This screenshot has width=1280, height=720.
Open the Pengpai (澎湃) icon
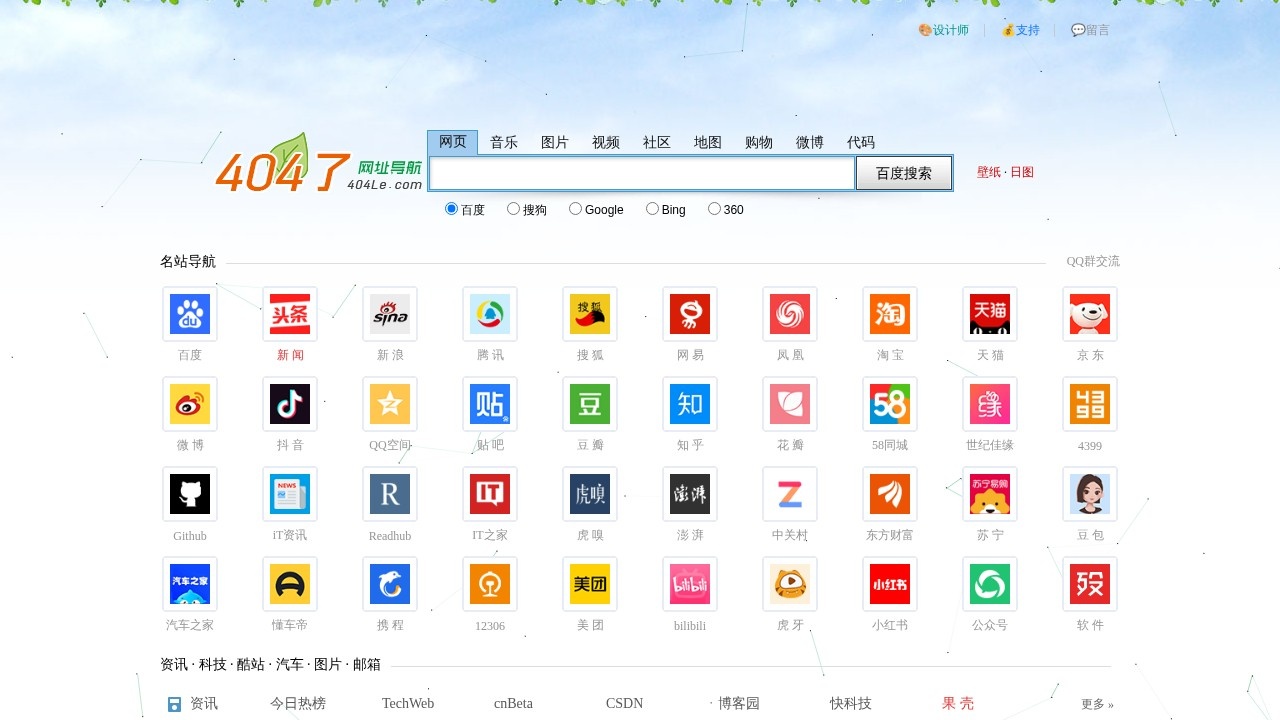(690, 494)
